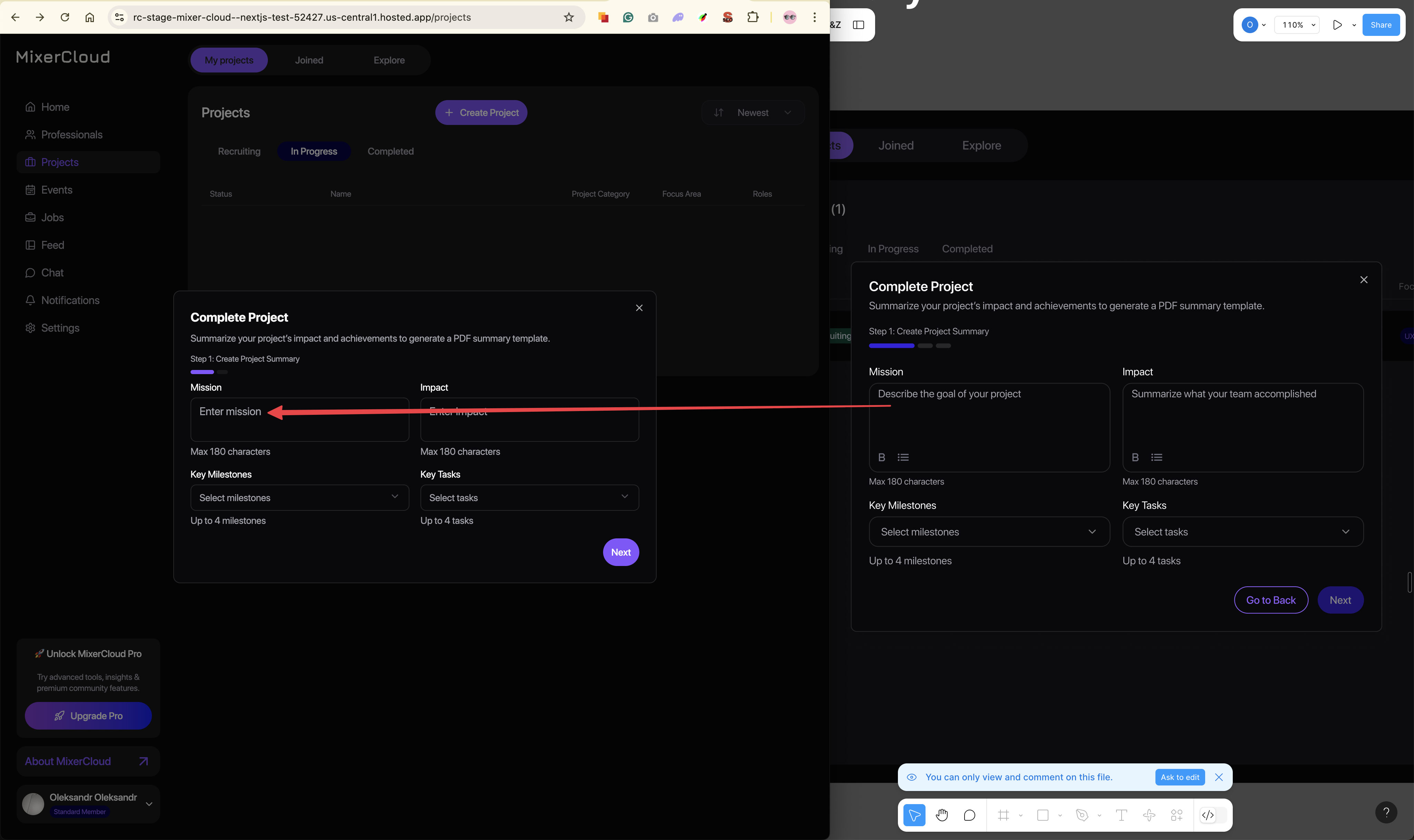Select the Figma hand tool

[x=941, y=815]
